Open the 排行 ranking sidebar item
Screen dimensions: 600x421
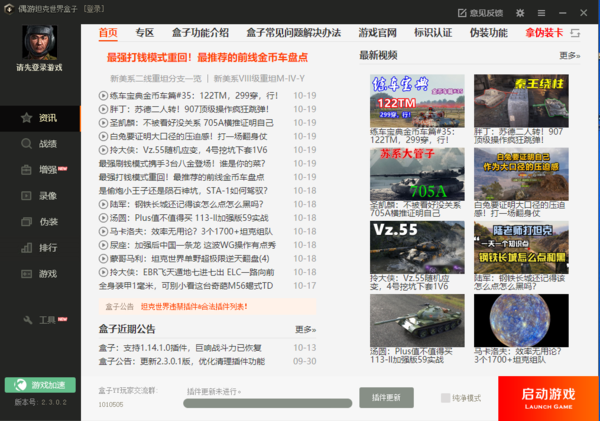click(x=40, y=248)
